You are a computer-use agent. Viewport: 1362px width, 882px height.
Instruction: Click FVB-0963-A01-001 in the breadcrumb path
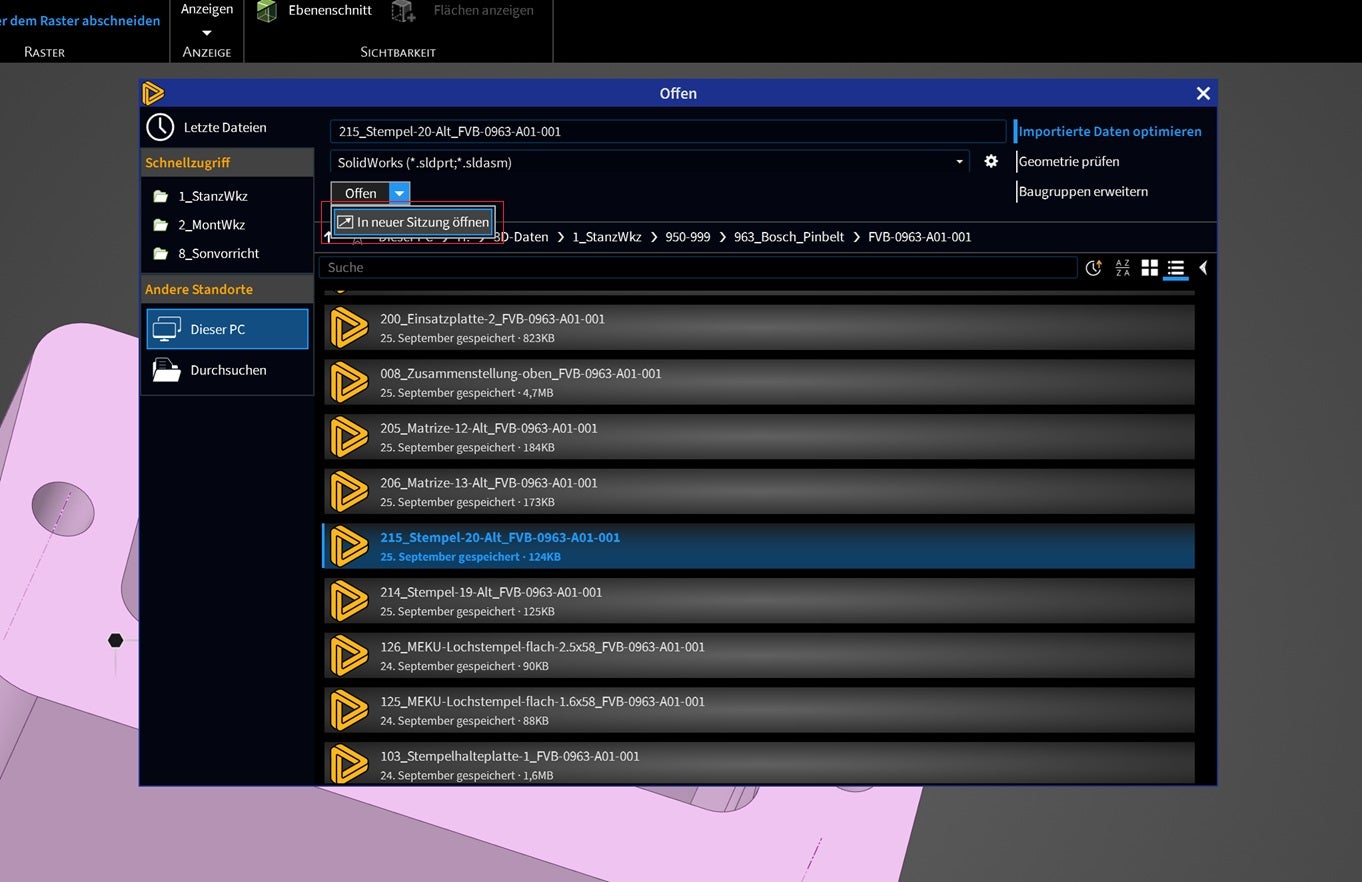pos(920,237)
